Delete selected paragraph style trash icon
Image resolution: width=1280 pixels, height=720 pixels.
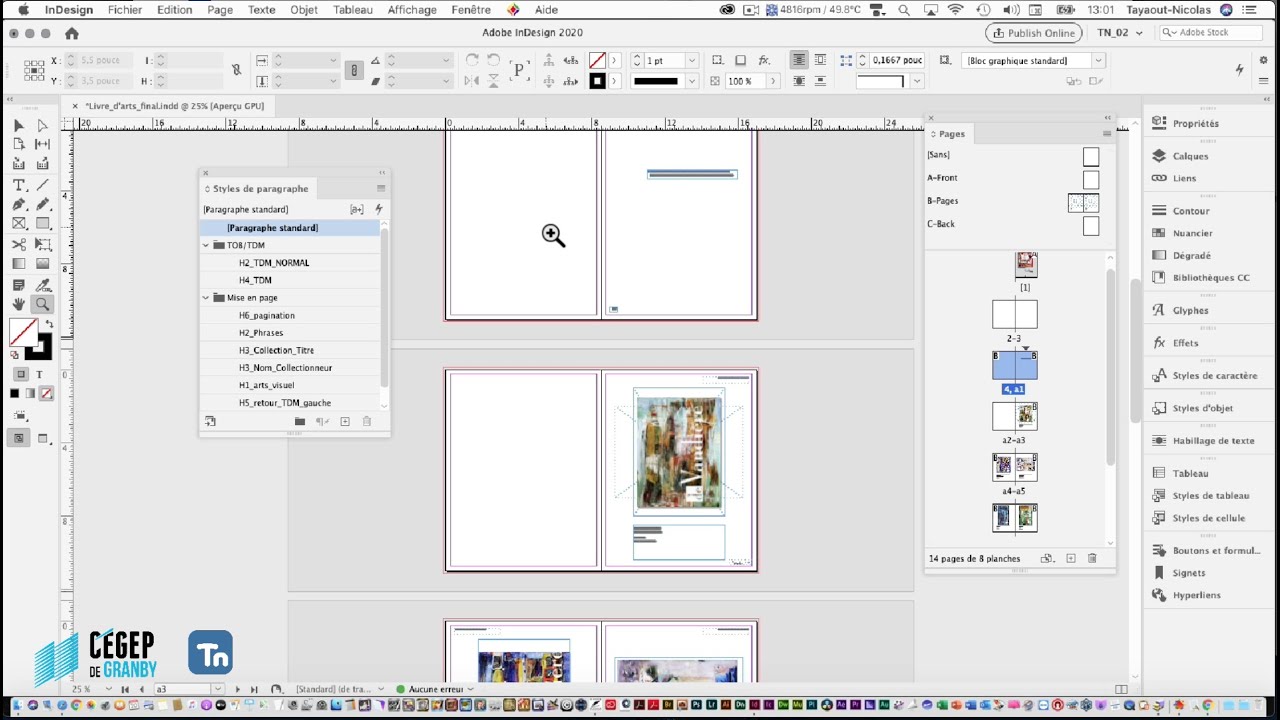click(x=367, y=422)
